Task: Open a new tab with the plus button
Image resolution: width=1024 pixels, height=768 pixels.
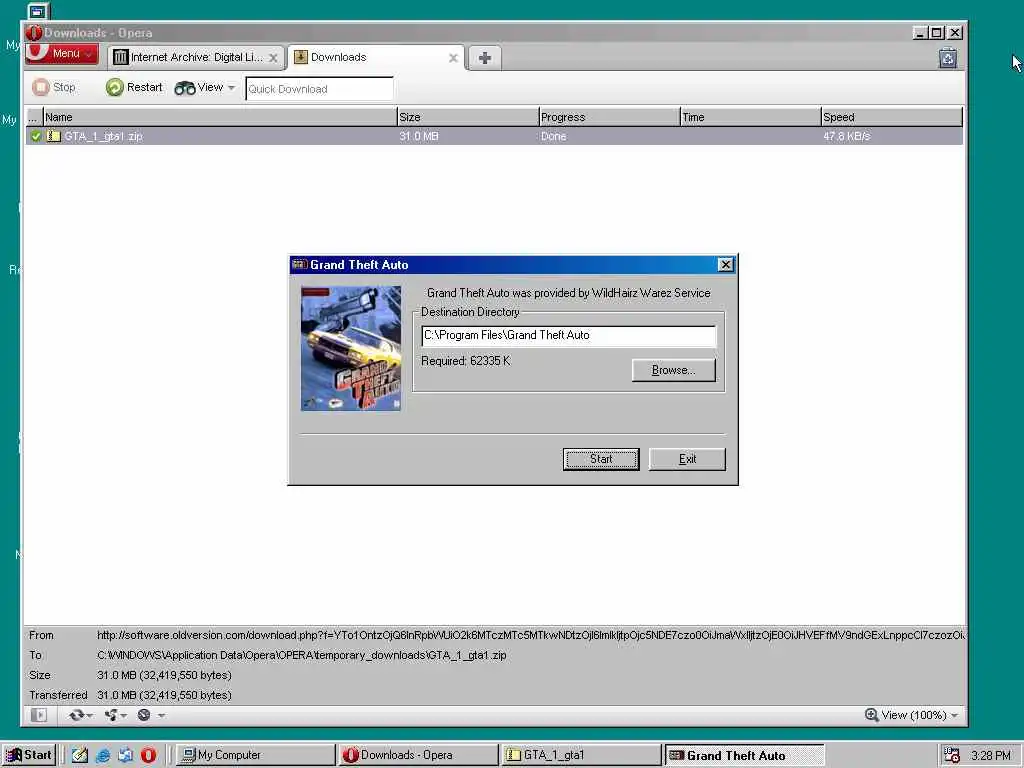Action: pos(485,58)
